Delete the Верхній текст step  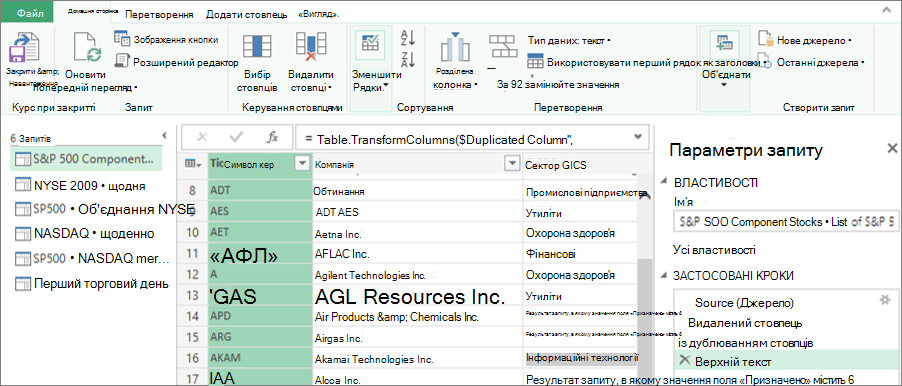pos(684,360)
